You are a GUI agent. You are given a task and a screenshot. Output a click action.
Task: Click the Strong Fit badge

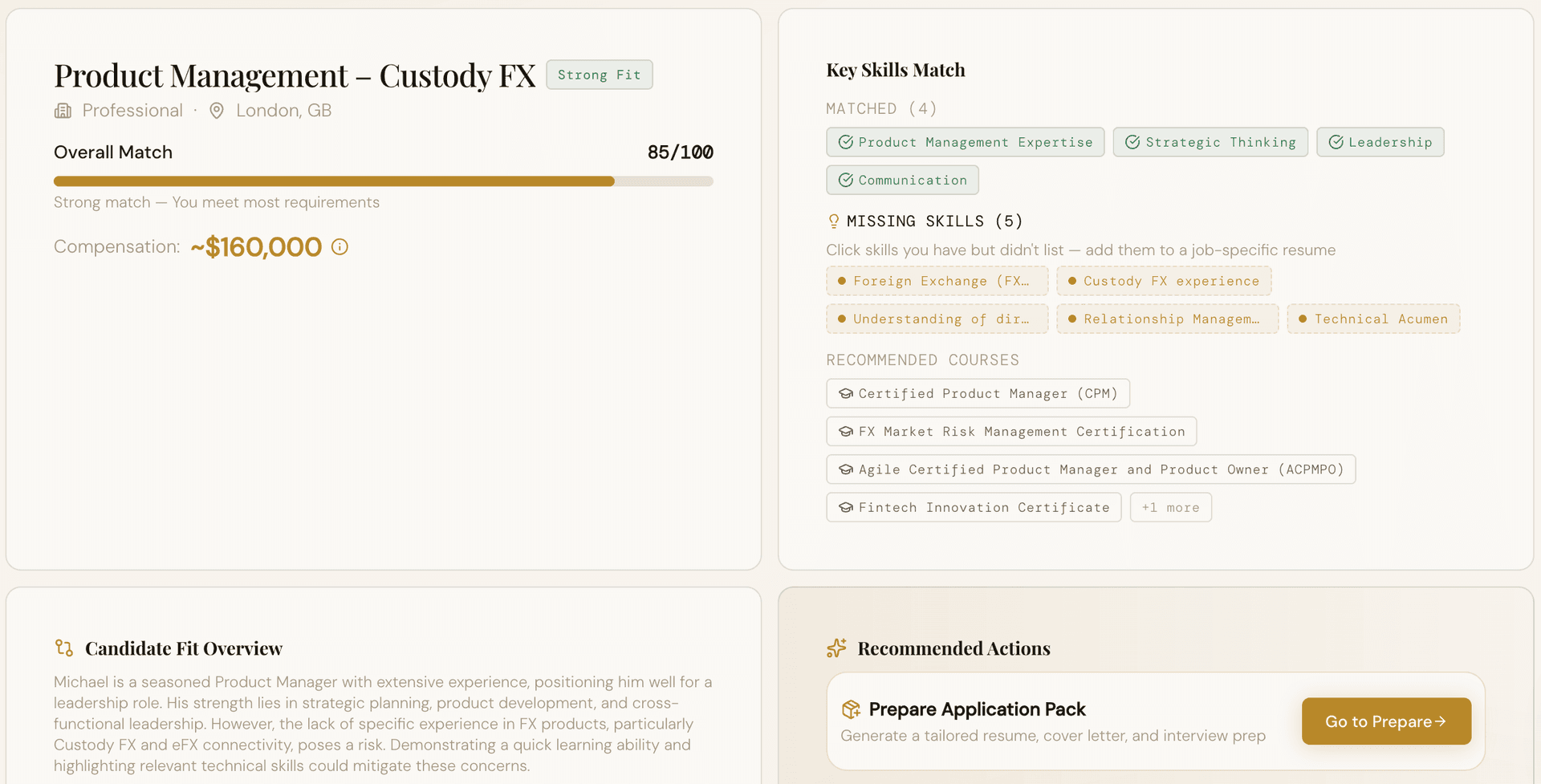coord(599,75)
